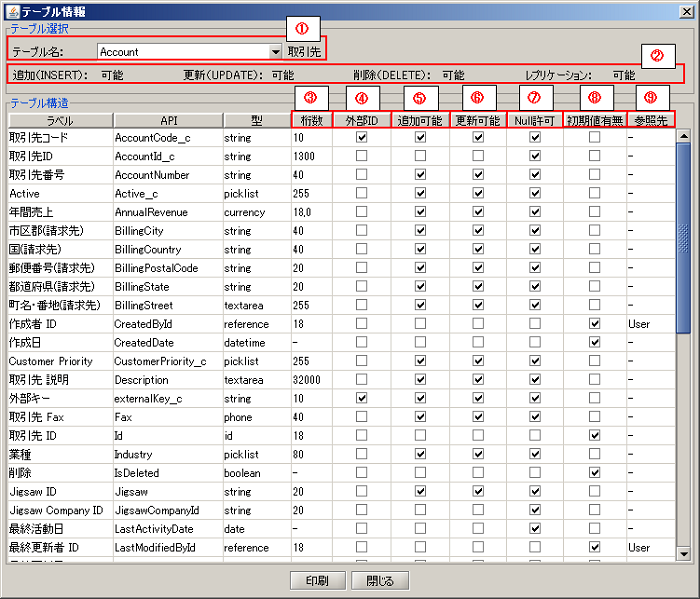This screenshot has height=599, width=700.
Task: Select the Customer Priority label cell
Action: click(60, 361)
